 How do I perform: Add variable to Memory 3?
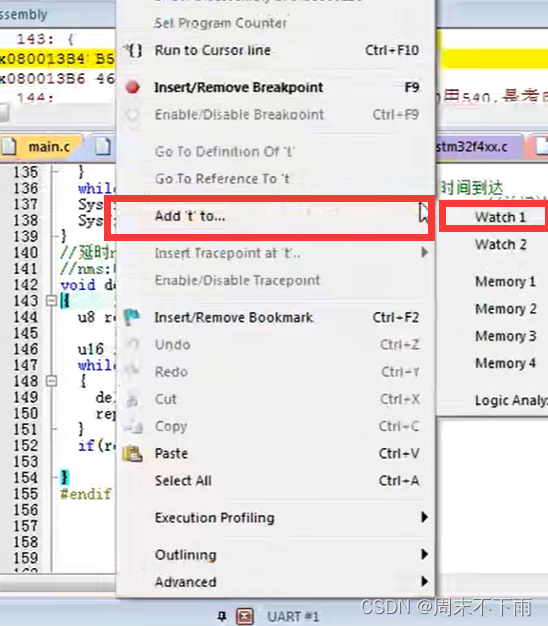pyautogui.click(x=505, y=336)
